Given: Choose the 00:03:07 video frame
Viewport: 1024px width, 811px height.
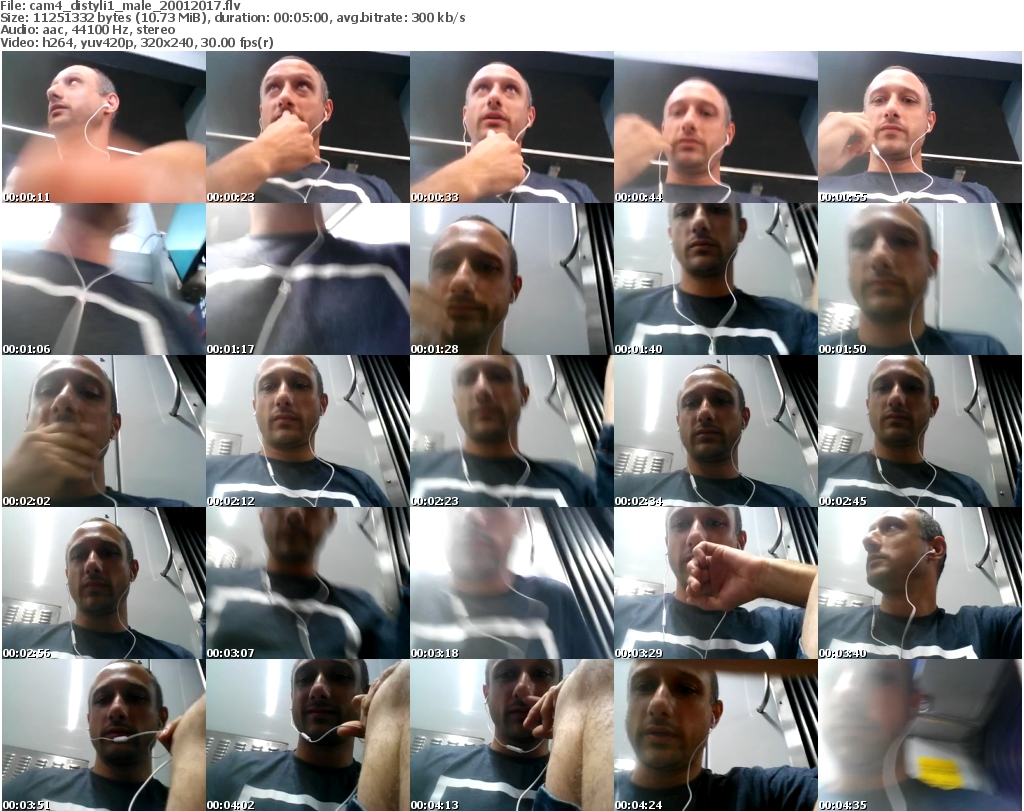Looking at the screenshot, I should [308, 583].
